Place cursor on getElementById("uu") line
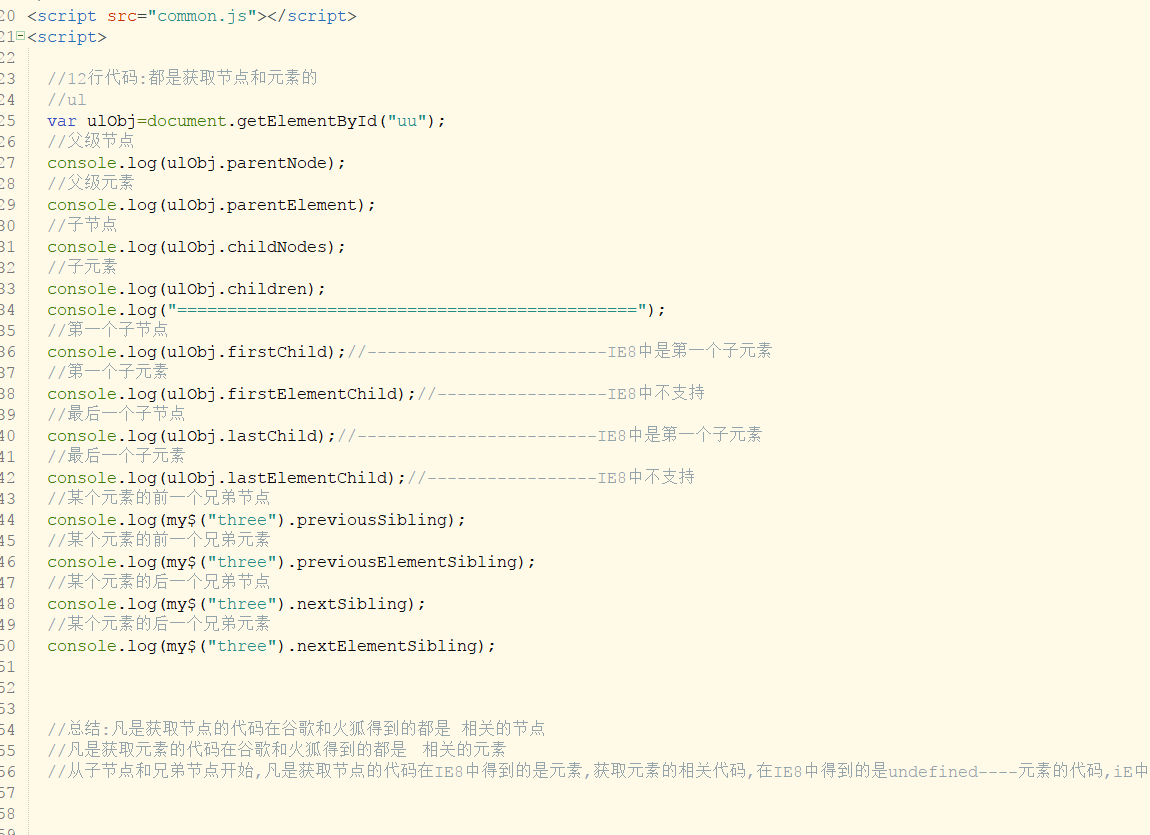This screenshot has width=1150, height=835. coord(246,120)
